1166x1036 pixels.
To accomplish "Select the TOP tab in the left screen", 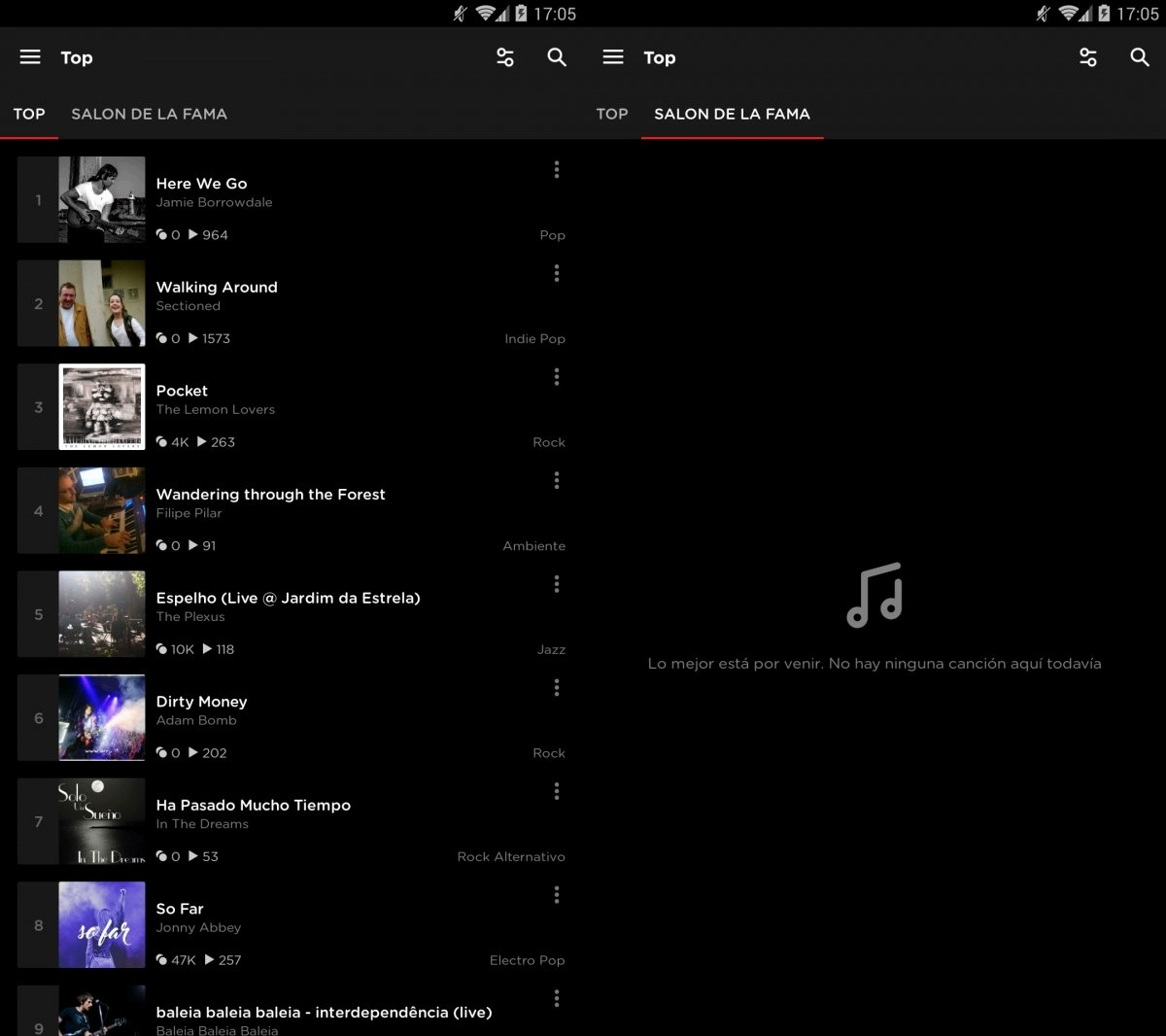I will [x=29, y=114].
